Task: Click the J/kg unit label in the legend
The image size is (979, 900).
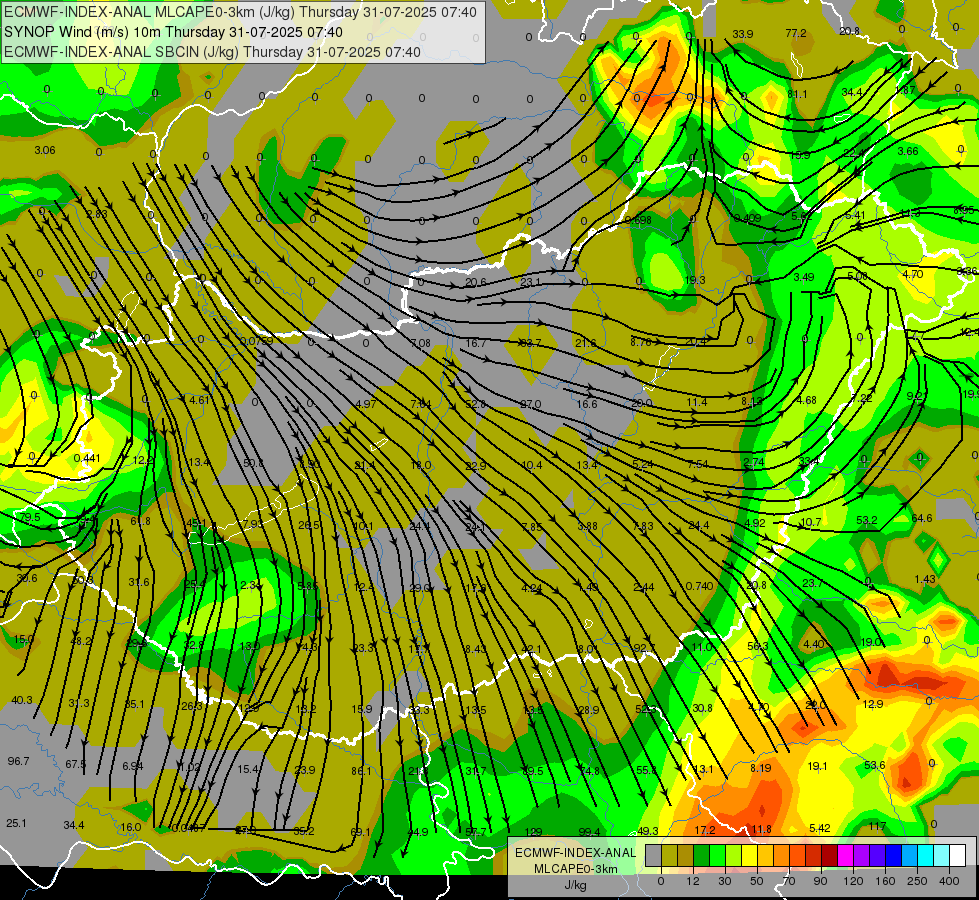Action: click(x=576, y=885)
